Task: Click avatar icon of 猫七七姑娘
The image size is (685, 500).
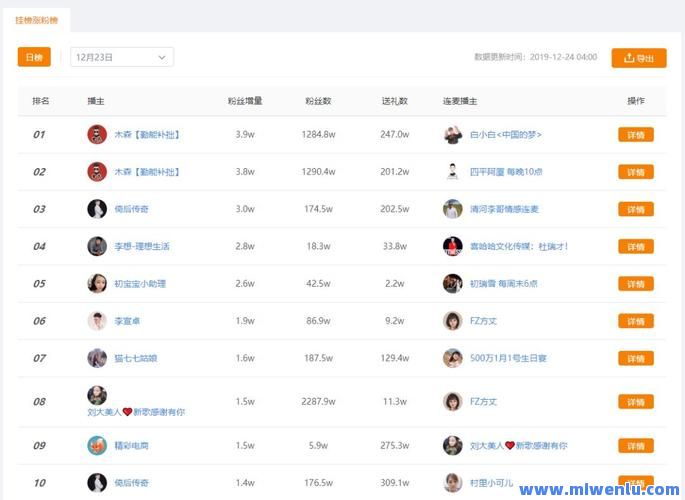Action: [97, 358]
